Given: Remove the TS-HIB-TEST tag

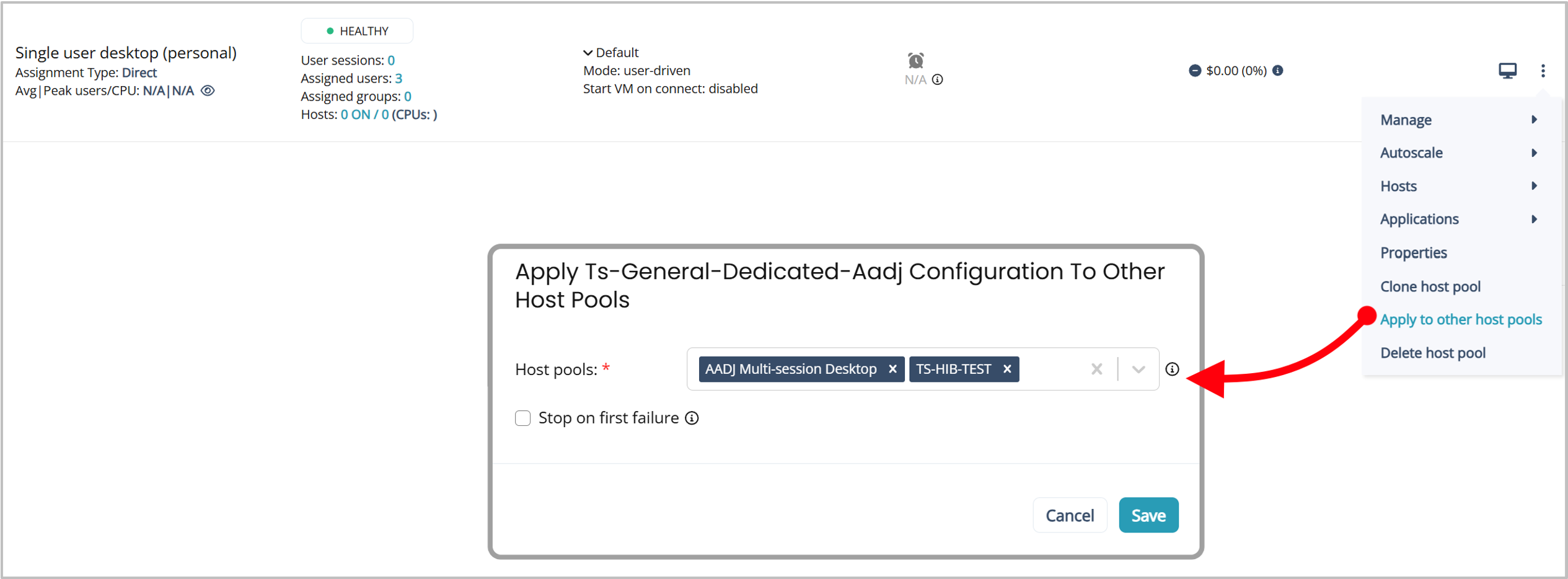Looking at the screenshot, I should tap(1006, 369).
